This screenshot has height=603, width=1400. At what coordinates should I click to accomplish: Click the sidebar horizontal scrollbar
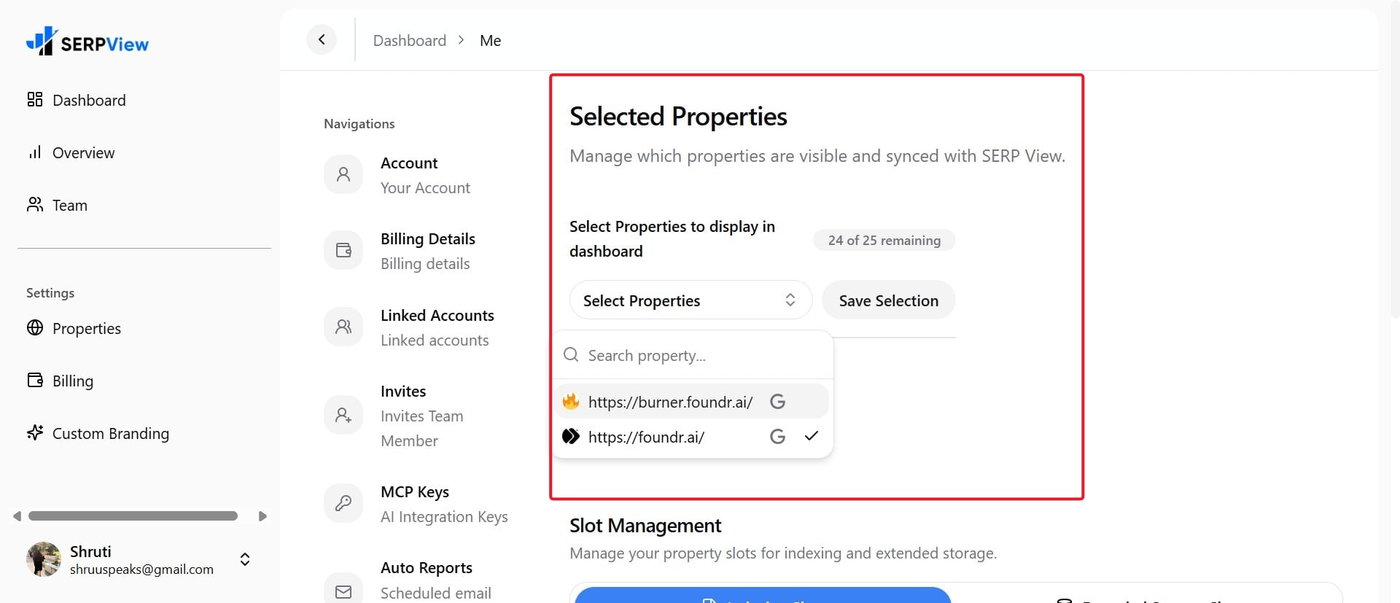[133, 516]
